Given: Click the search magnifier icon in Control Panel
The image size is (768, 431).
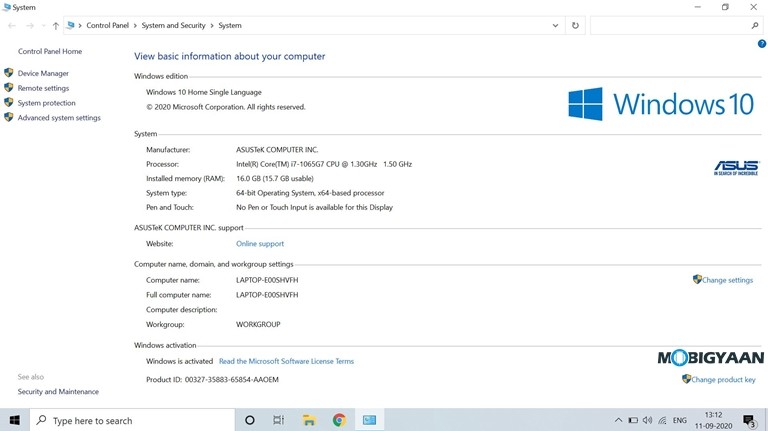Looking at the screenshot, I should point(755,25).
